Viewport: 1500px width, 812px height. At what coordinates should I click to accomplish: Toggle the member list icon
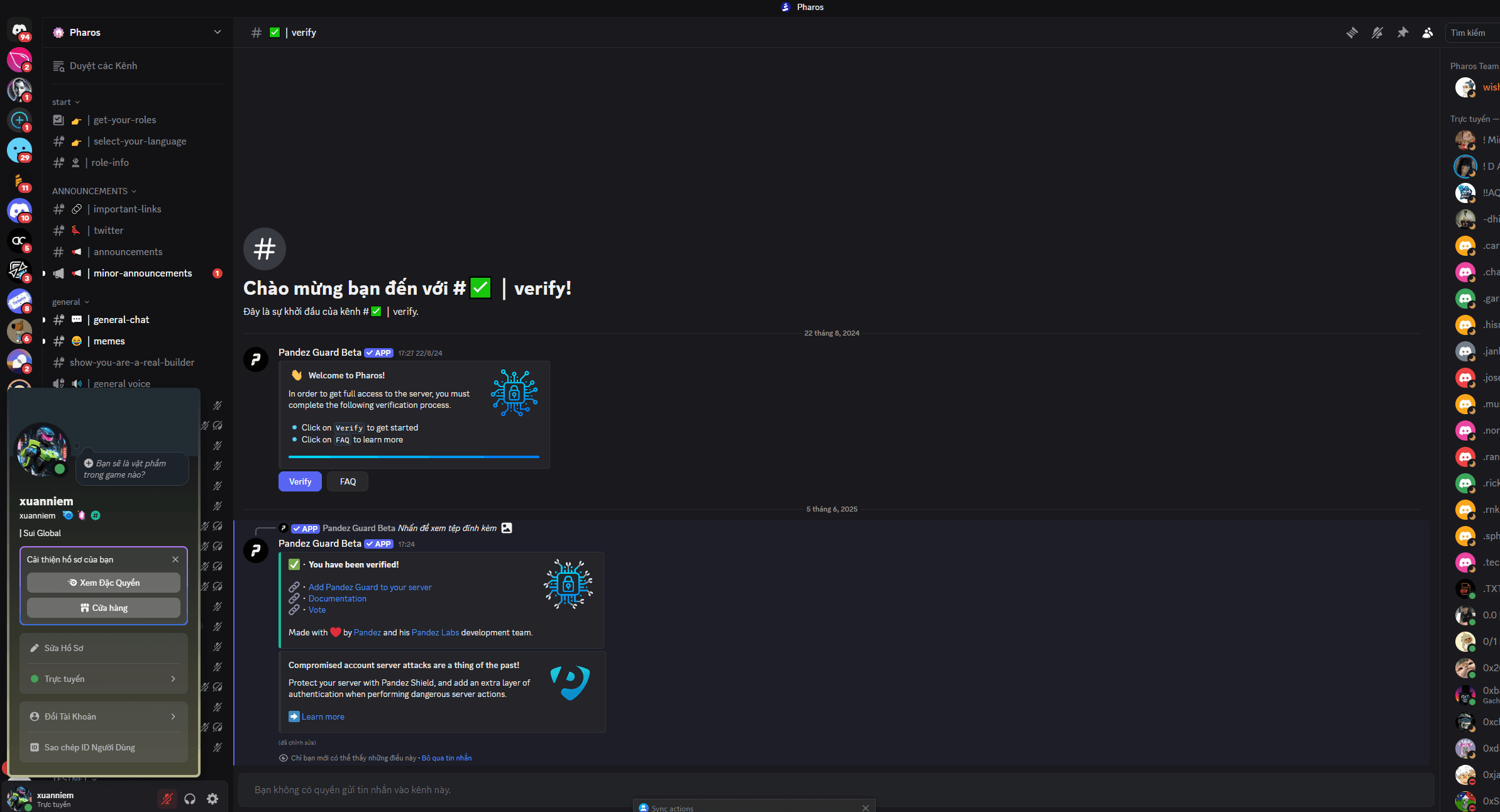point(1428,33)
